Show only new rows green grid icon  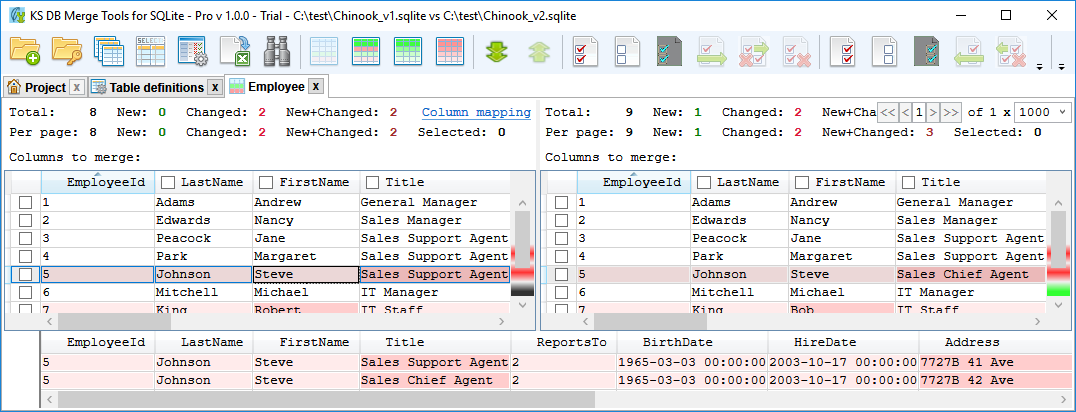[x=408, y=52]
